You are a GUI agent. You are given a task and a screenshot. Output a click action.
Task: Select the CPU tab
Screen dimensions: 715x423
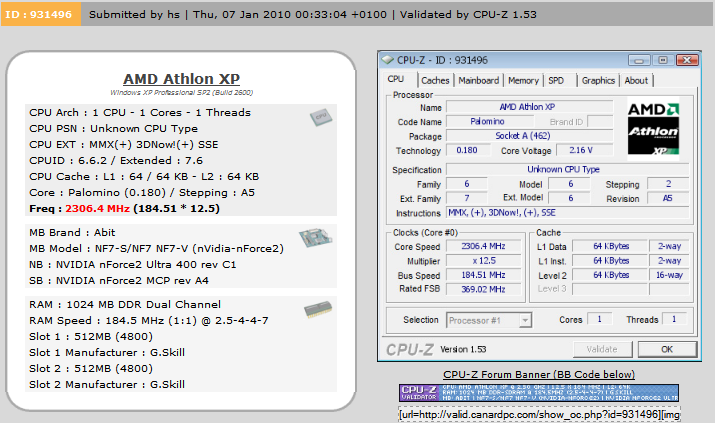396,79
